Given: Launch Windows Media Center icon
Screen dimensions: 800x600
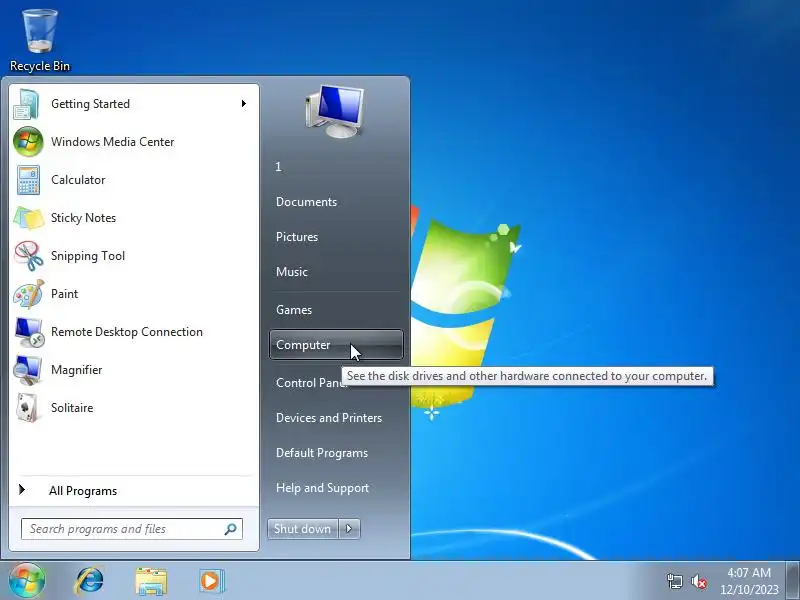Looking at the screenshot, I should [28, 142].
